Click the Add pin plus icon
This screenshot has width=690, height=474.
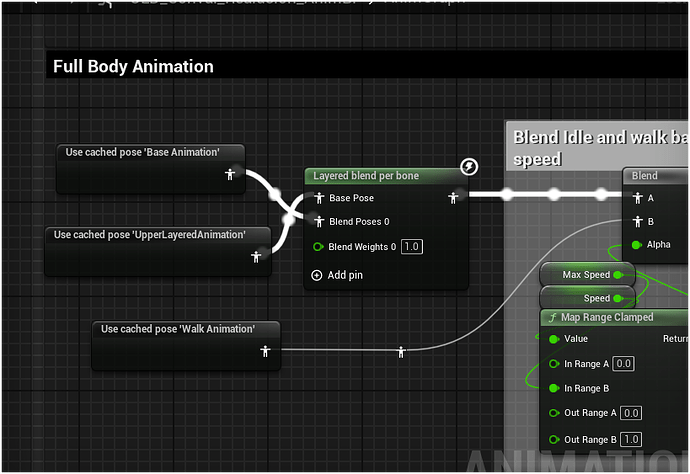tap(316, 275)
